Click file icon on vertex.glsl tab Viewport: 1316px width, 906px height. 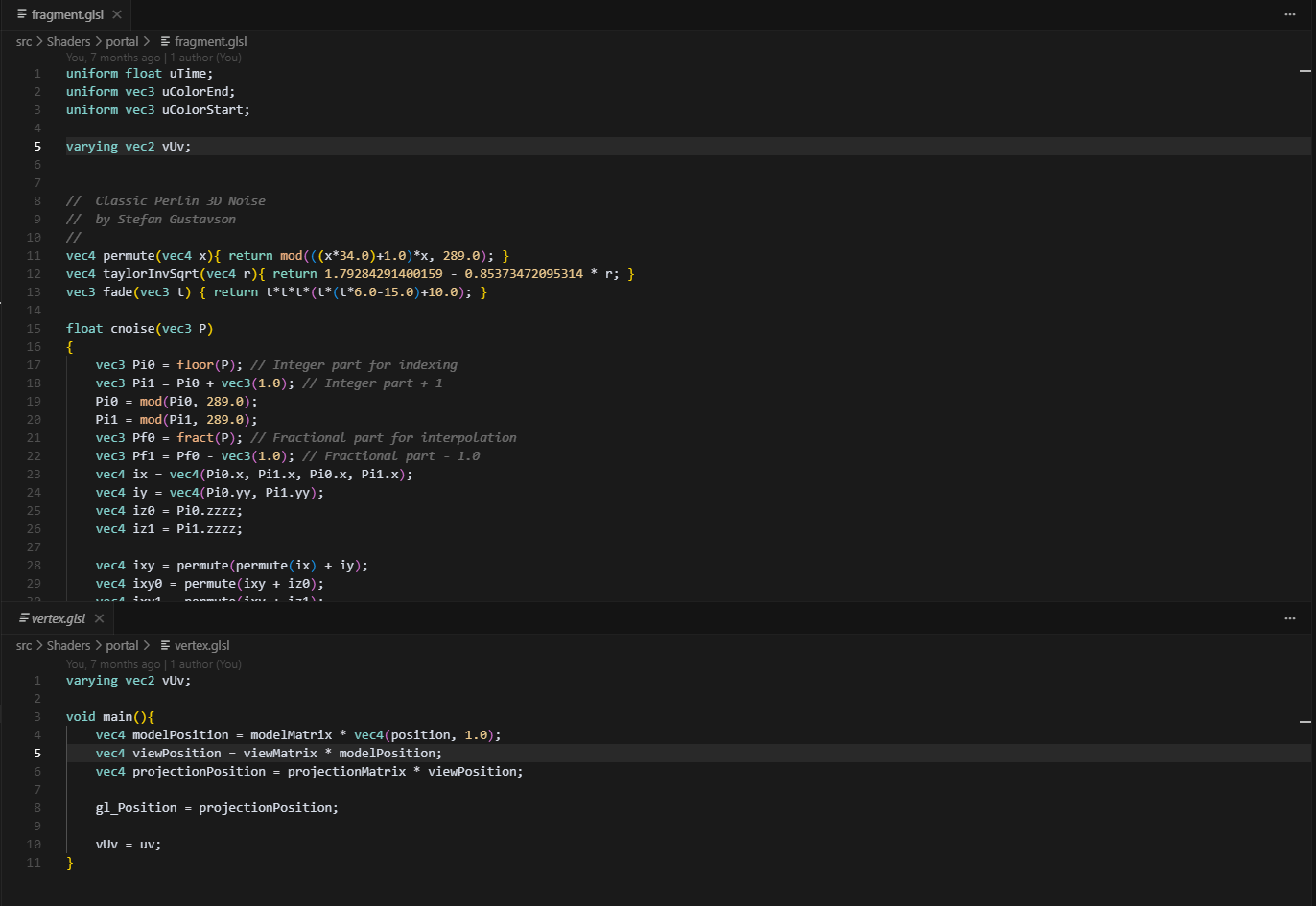(x=24, y=618)
